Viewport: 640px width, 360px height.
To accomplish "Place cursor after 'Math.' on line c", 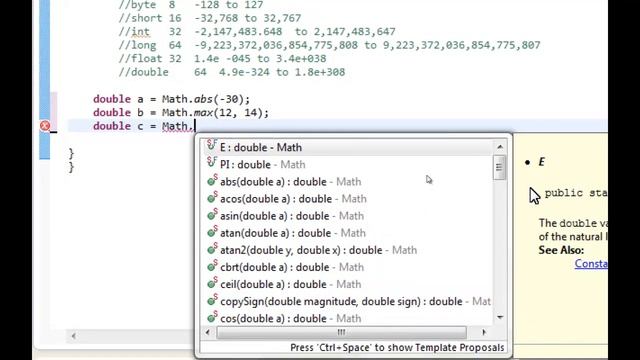I will (x=195, y=126).
